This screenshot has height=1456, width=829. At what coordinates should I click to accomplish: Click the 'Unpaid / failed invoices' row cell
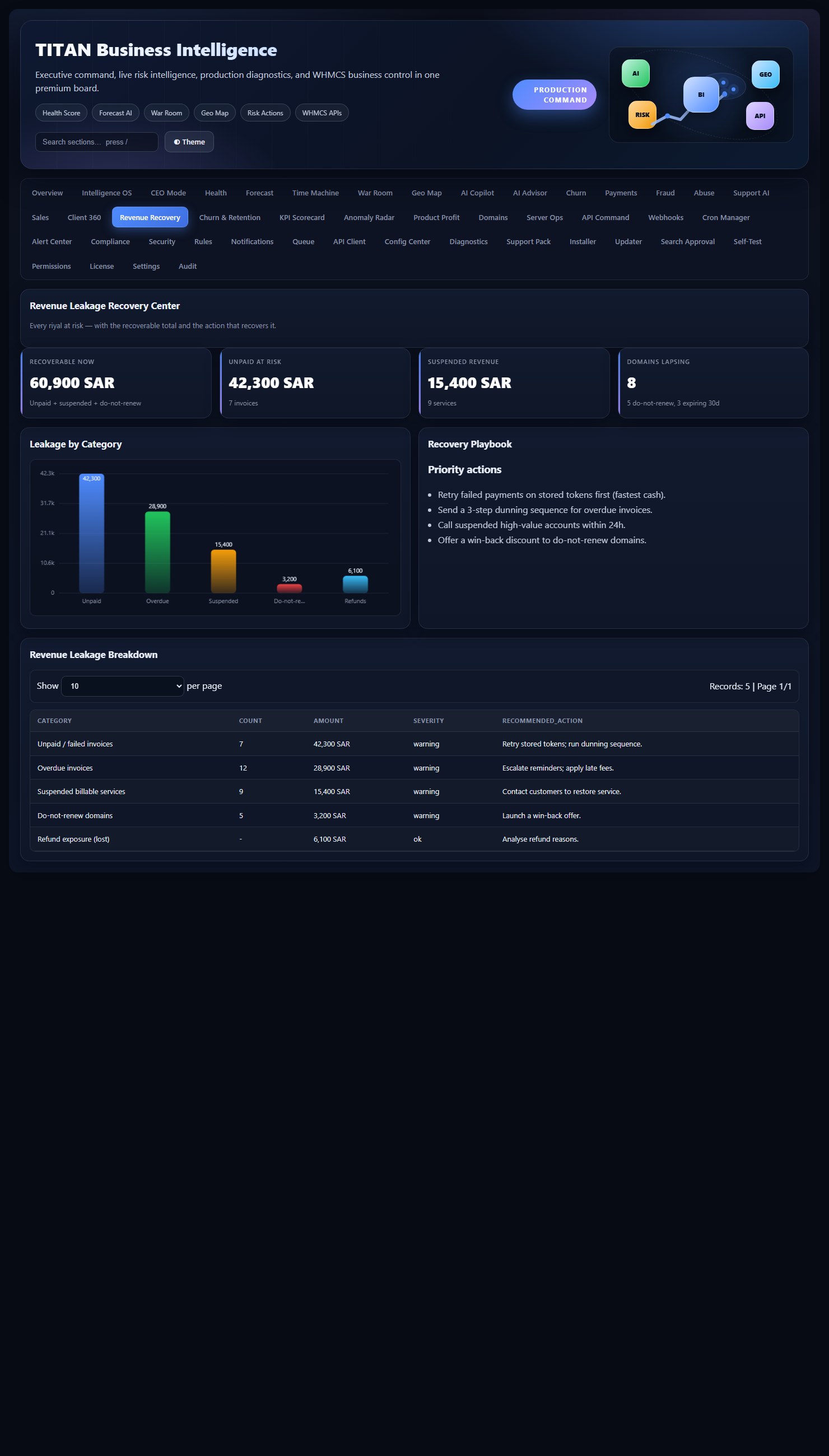75,744
